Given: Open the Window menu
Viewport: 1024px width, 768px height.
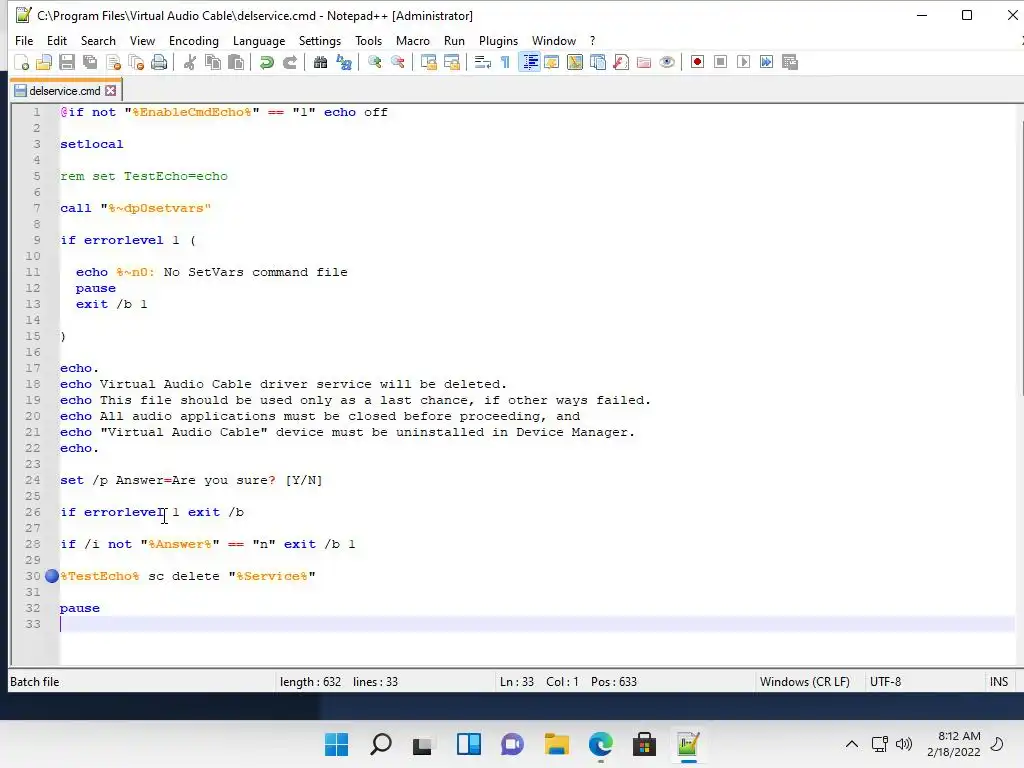Looking at the screenshot, I should (x=554, y=40).
